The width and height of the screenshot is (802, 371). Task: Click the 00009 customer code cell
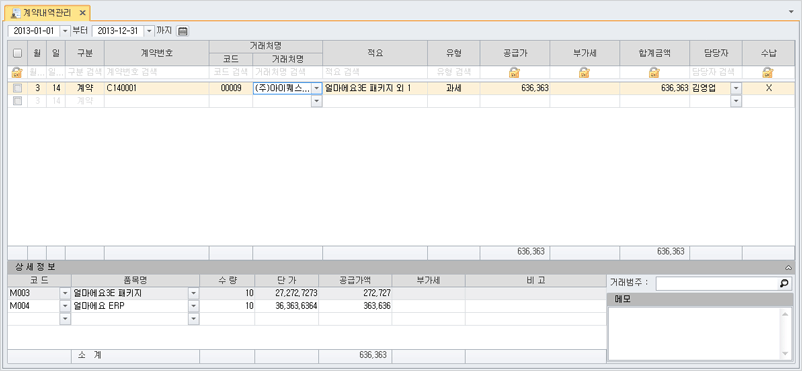(231, 89)
